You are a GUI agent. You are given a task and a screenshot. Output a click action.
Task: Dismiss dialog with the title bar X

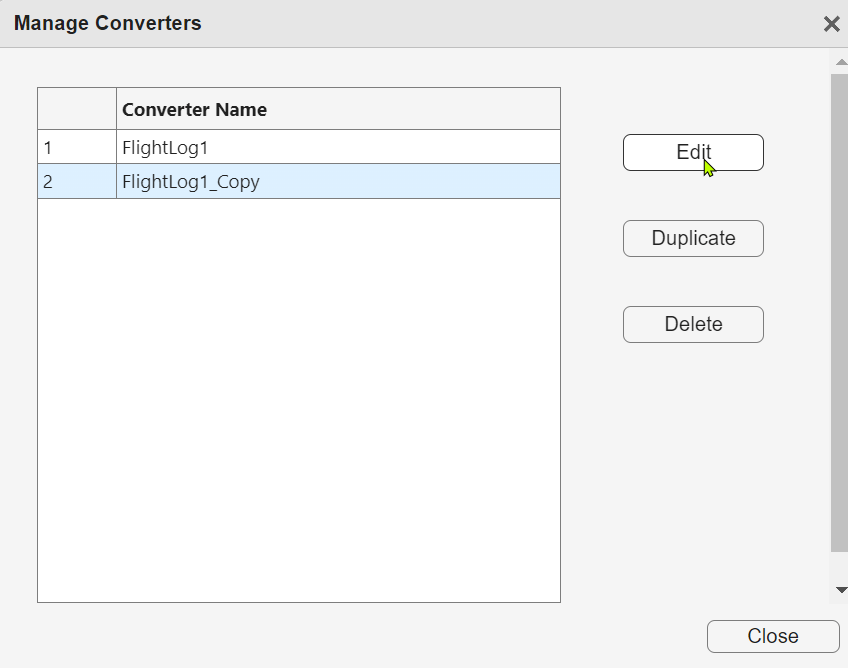click(x=831, y=24)
